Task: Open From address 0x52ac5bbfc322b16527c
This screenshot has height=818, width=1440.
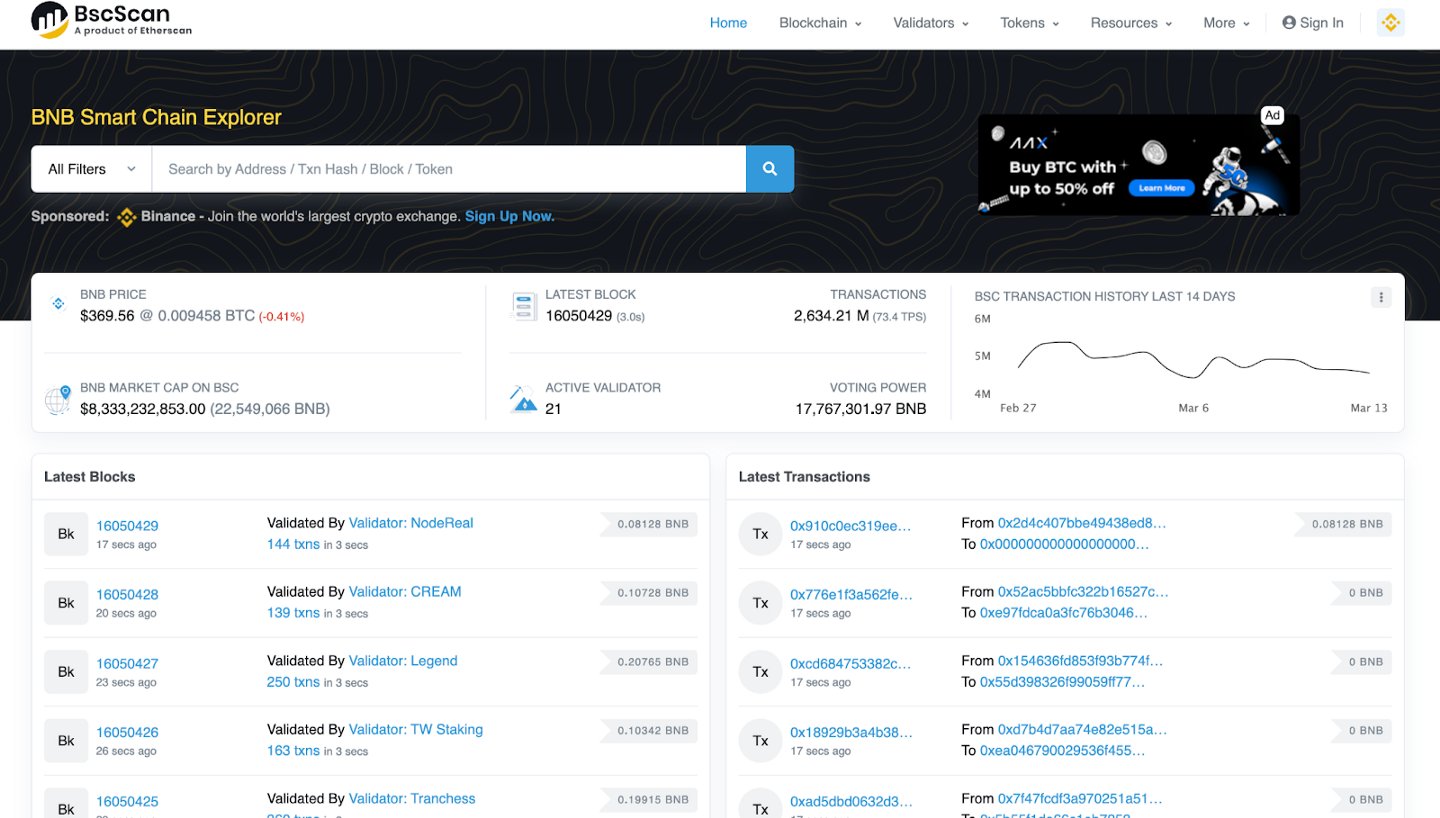Action: click(x=1083, y=592)
